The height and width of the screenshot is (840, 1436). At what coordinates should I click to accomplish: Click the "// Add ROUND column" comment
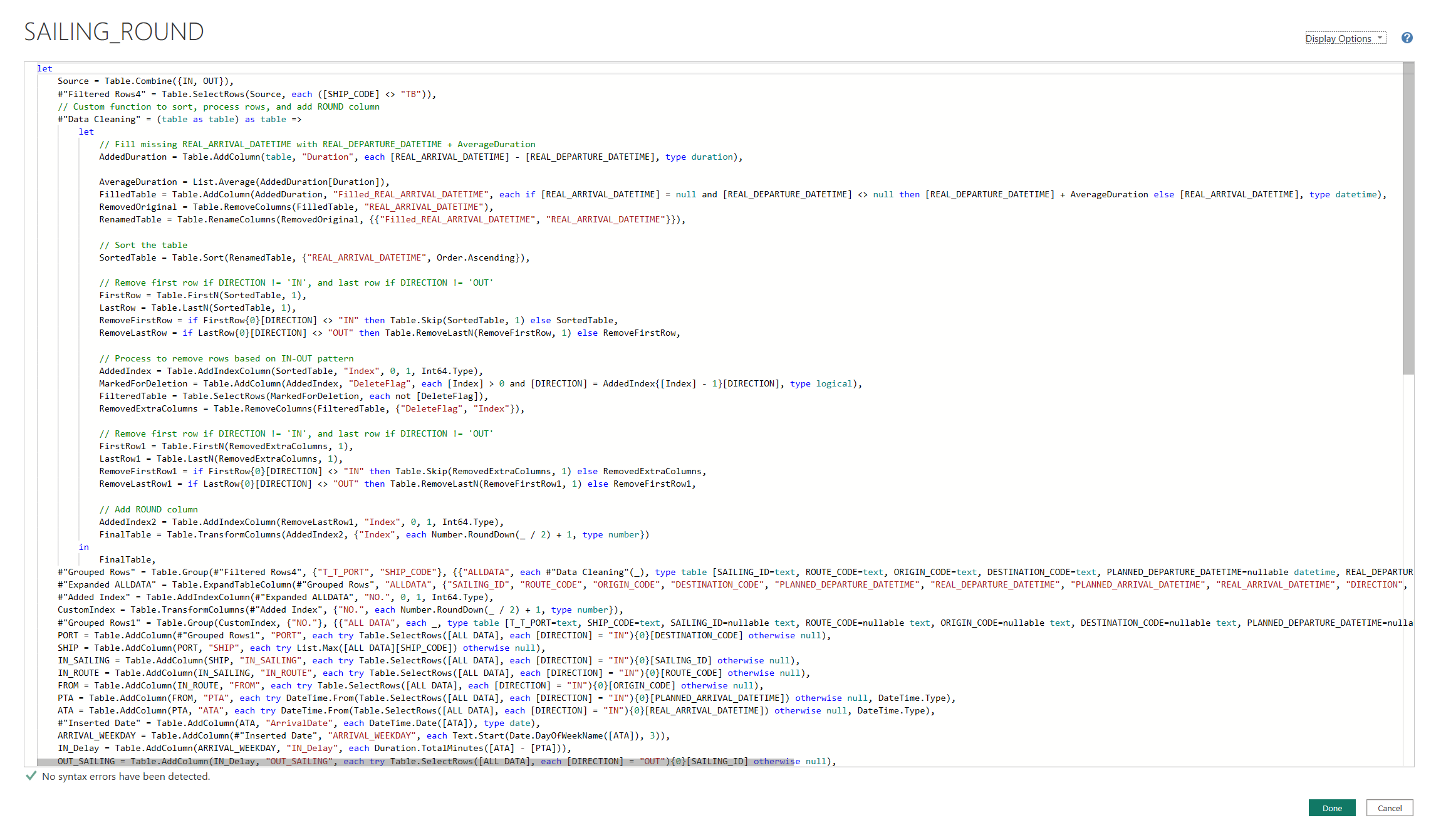coord(148,509)
